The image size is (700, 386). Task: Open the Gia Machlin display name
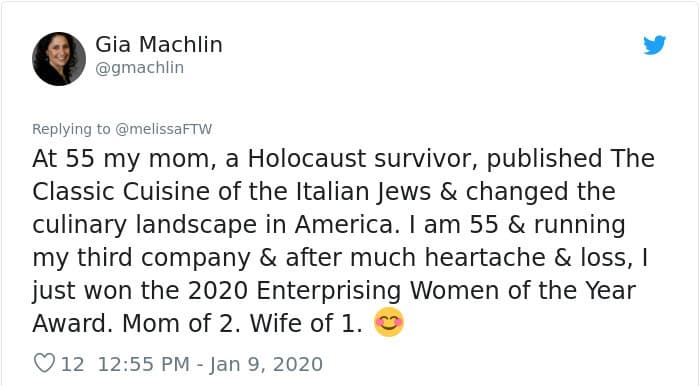(x=159, y=45)
